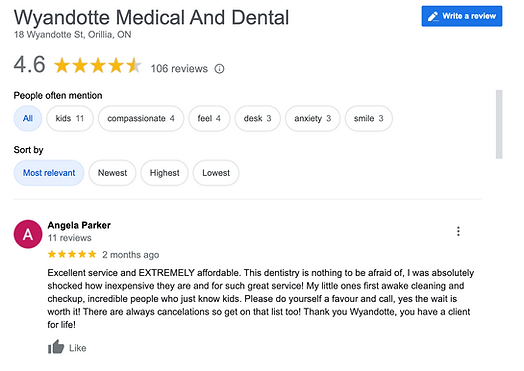The width and height of the screenshot is (524, 371).
Task: Open the three-dot menu on Angela Parker's review
Action: [x=458, y=231]
